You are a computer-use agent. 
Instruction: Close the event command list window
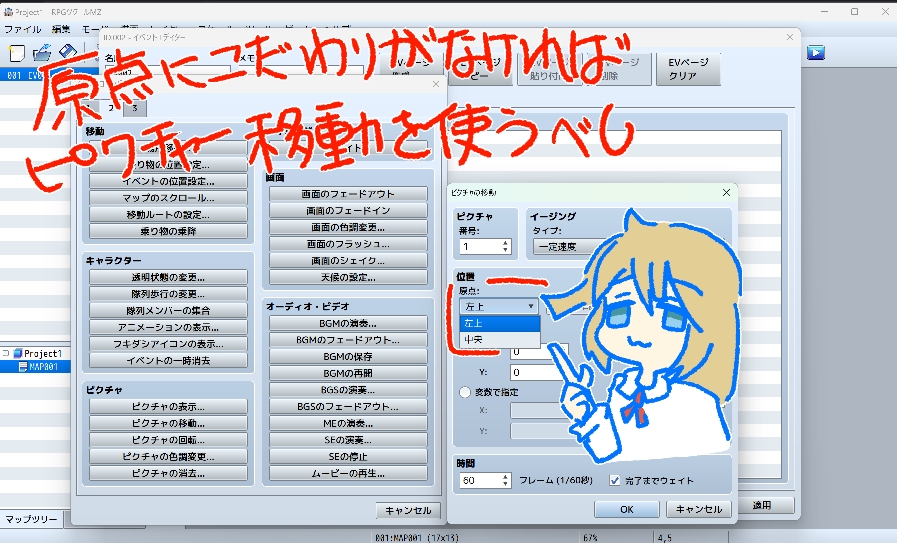(x=436, y=84)
